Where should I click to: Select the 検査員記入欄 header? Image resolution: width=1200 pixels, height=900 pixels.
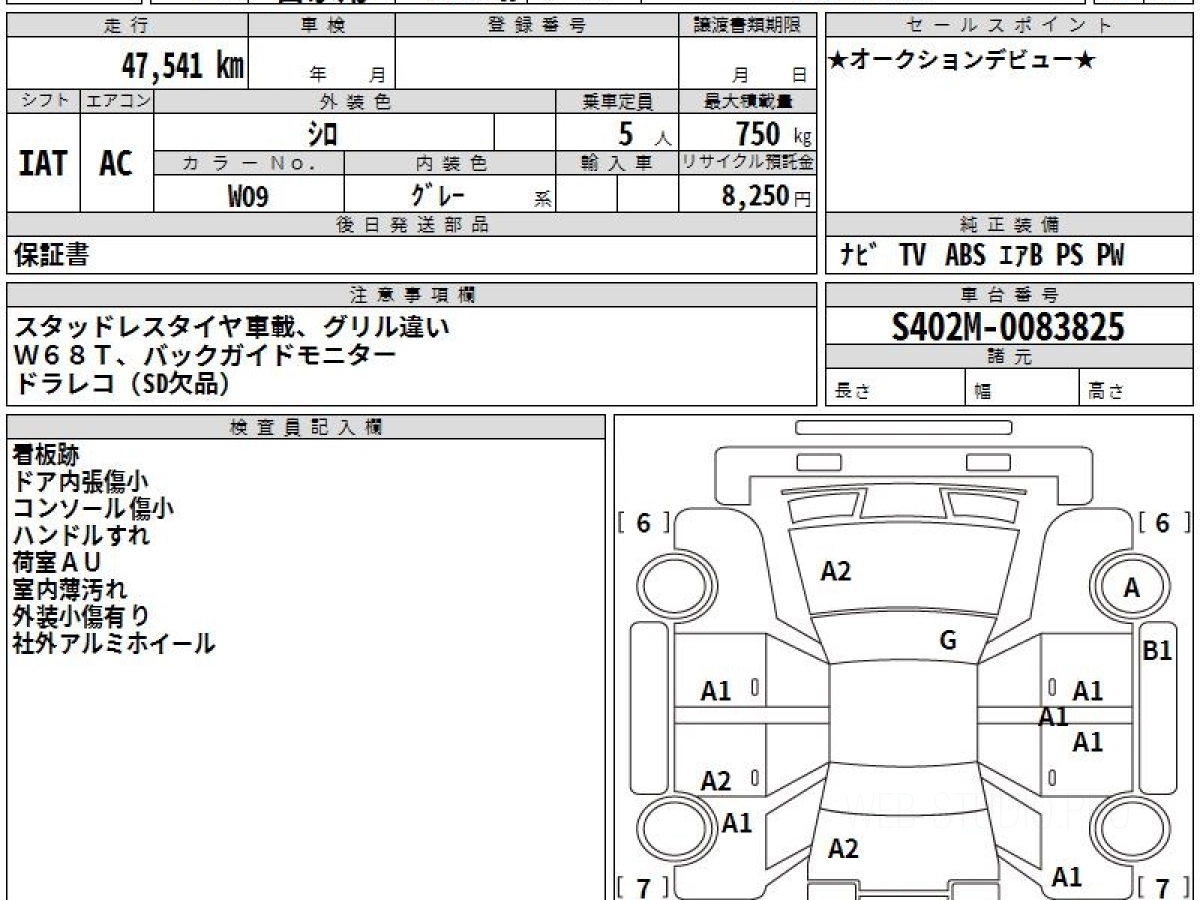(306, 426)
